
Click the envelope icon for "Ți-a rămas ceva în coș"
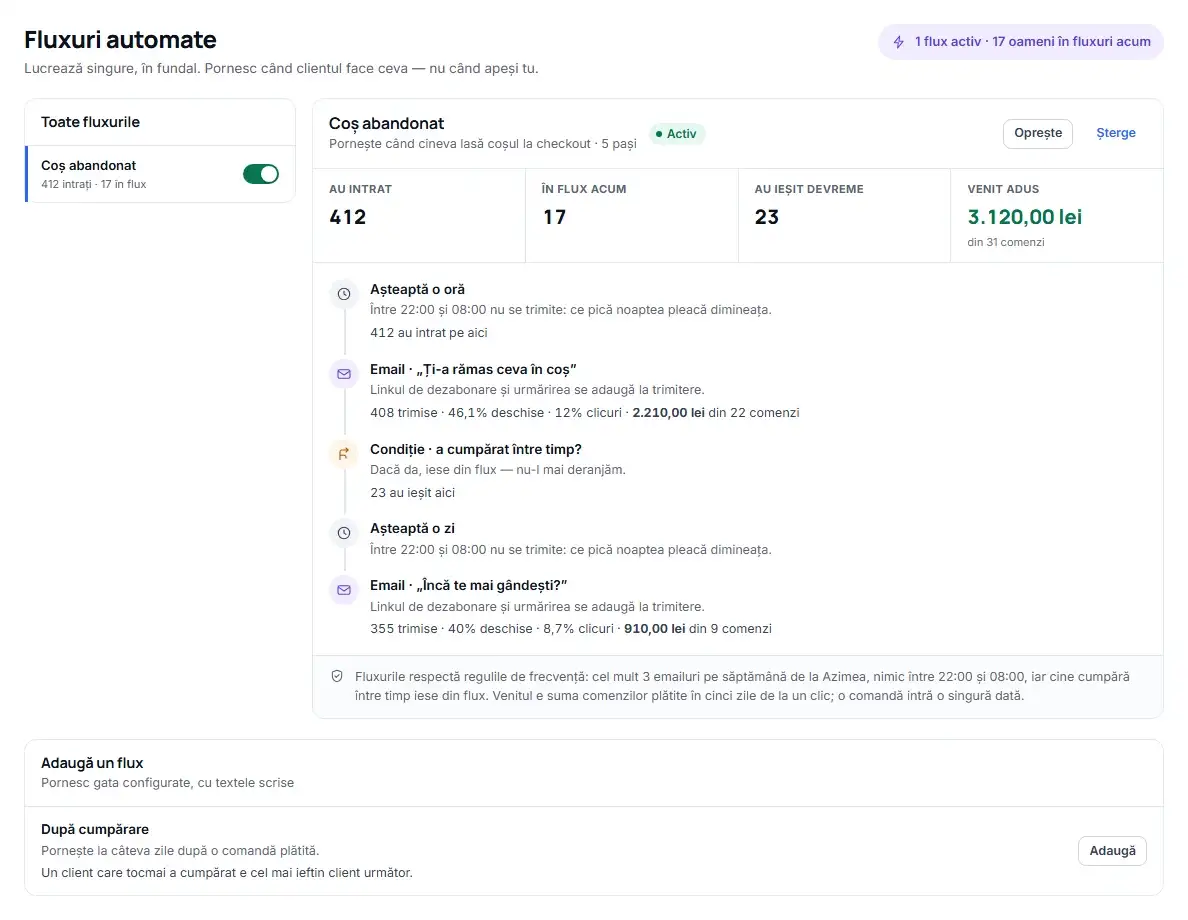(344, 374)
